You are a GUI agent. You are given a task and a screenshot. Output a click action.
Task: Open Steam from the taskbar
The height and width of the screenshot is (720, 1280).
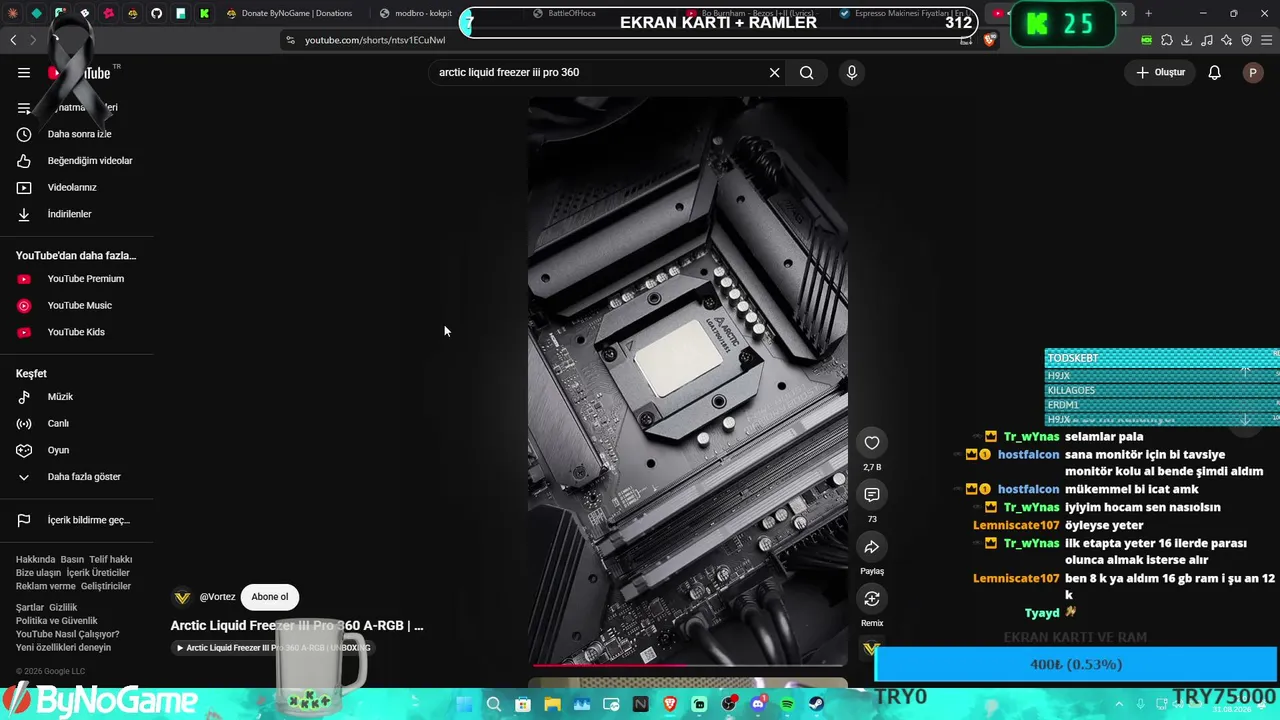(x=816, y=704)
